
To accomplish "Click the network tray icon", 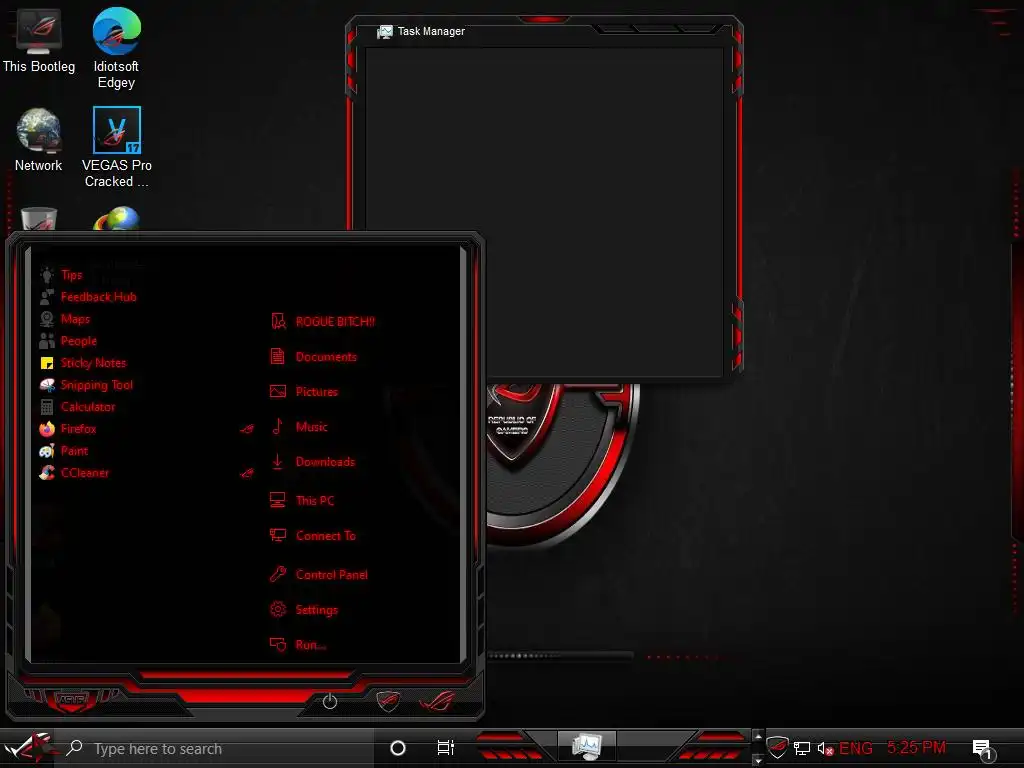I will coord(802,748).
